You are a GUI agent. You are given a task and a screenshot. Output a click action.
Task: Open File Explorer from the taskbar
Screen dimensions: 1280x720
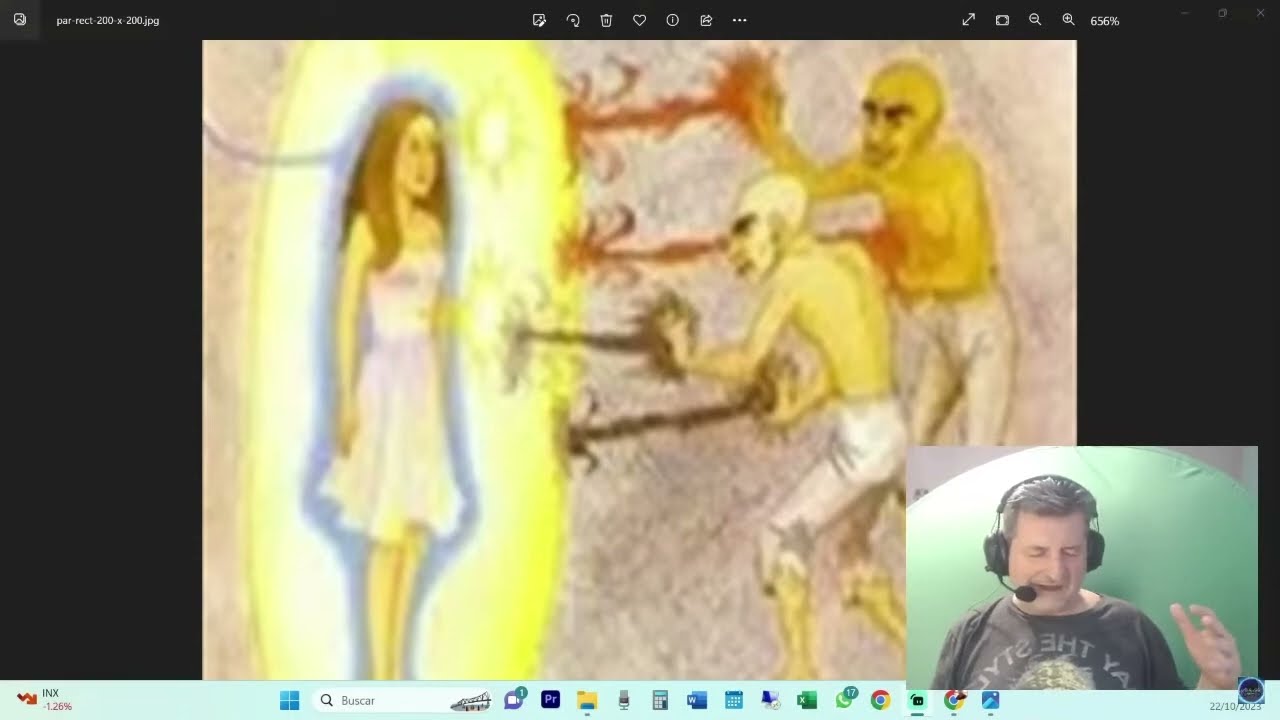(x=587, y=700)
